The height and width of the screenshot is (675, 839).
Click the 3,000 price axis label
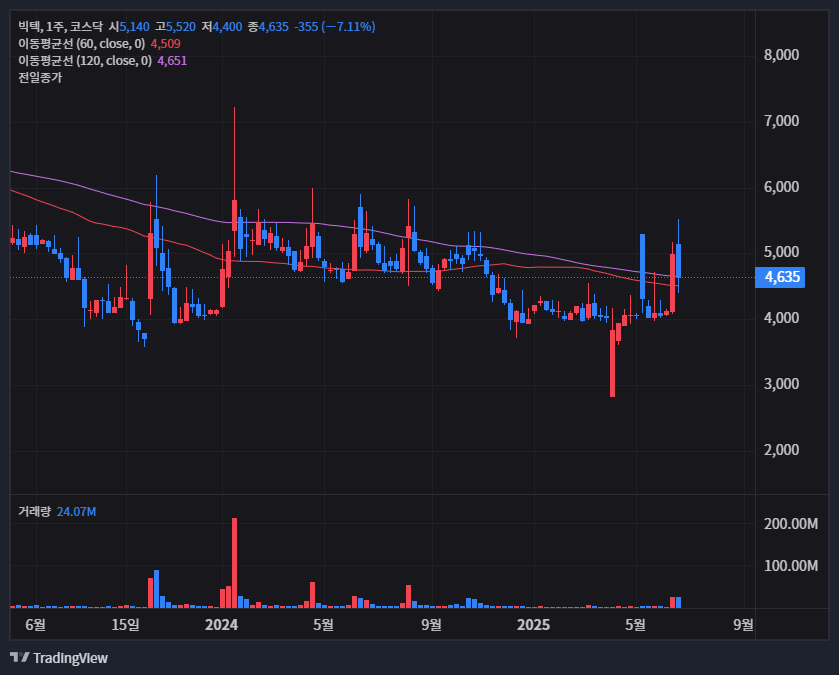click(x=781, y=383)
